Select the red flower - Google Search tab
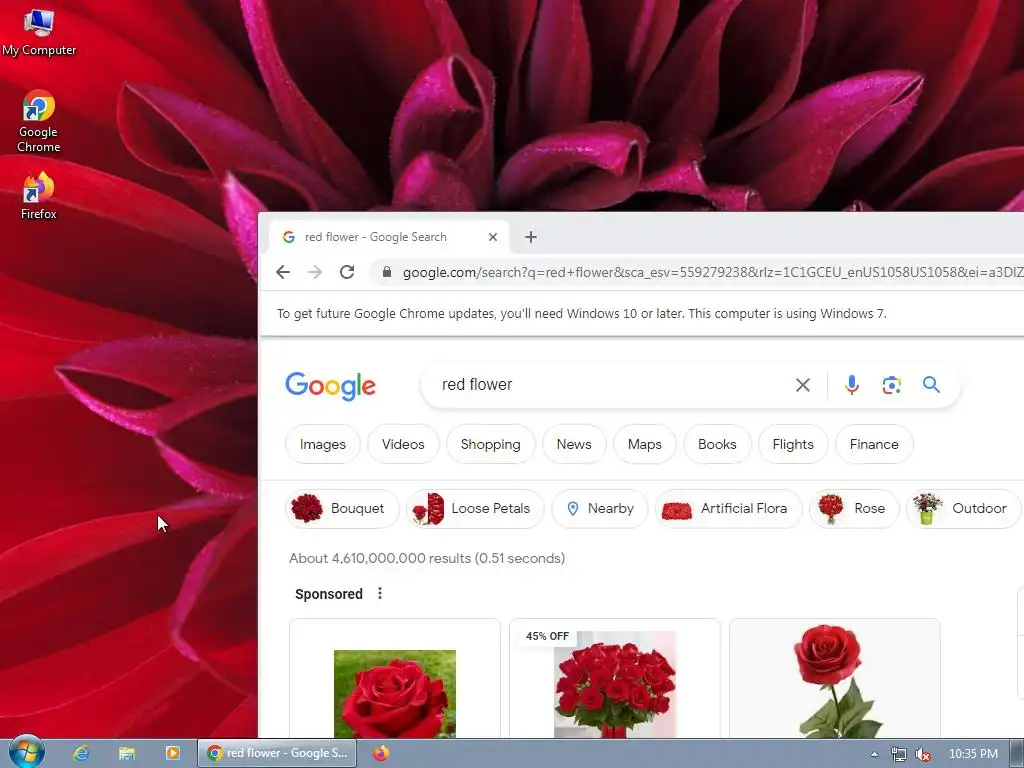Image resolution: width=1024 pixels, height=768 pixels. tap(389, 237)
